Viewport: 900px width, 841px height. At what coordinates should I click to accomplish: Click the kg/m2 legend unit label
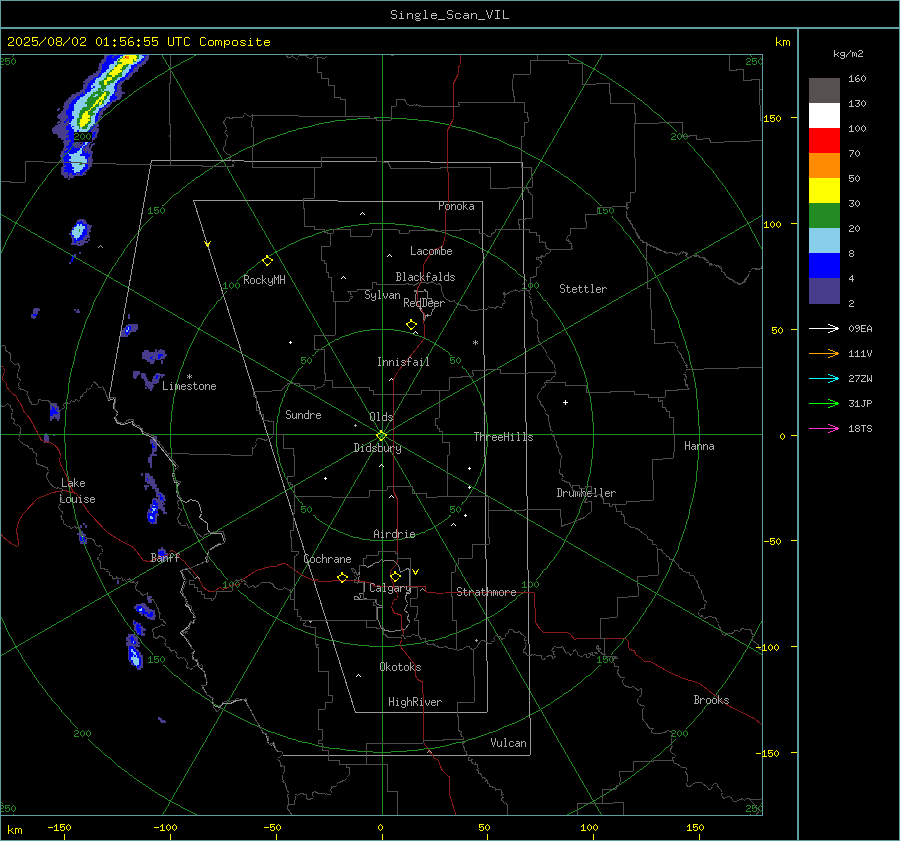tap(848, 54)
